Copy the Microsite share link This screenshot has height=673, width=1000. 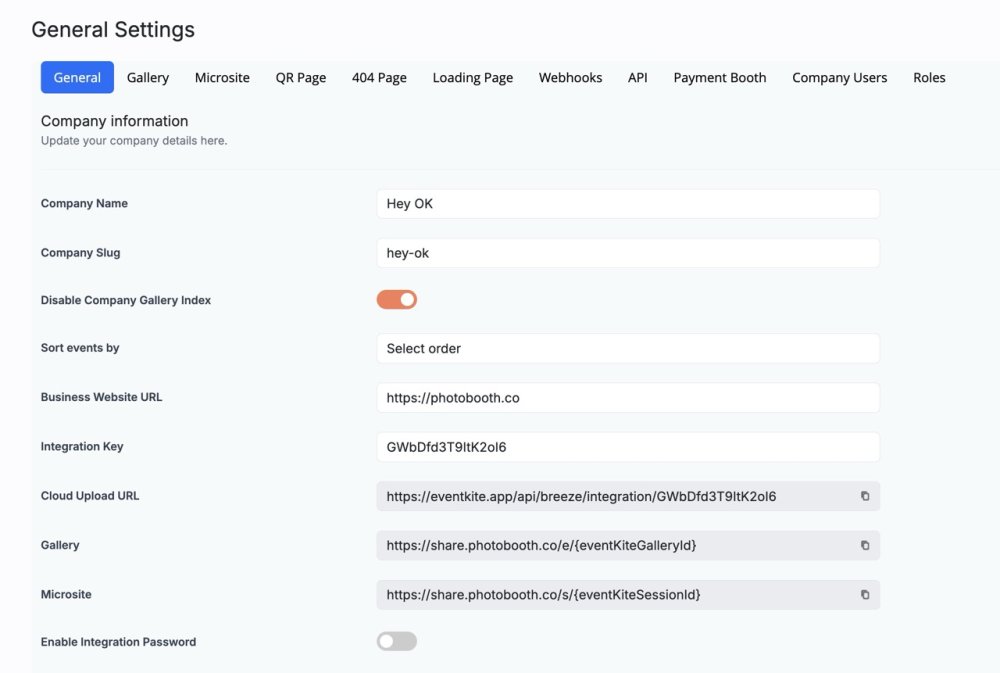(x=865, y=594)
